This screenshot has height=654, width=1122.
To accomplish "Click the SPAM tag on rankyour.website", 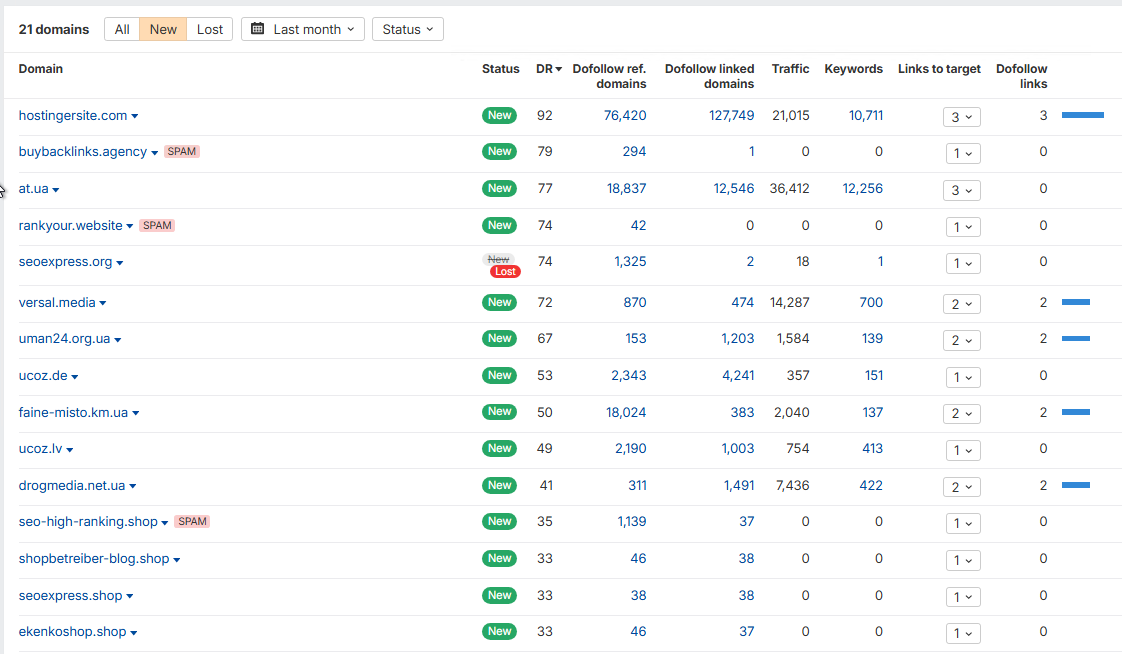I will (157, 225).
